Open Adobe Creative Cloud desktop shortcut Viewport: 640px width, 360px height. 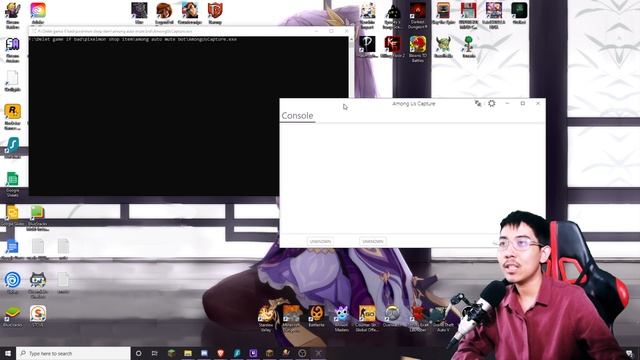[x=38, y=14]
